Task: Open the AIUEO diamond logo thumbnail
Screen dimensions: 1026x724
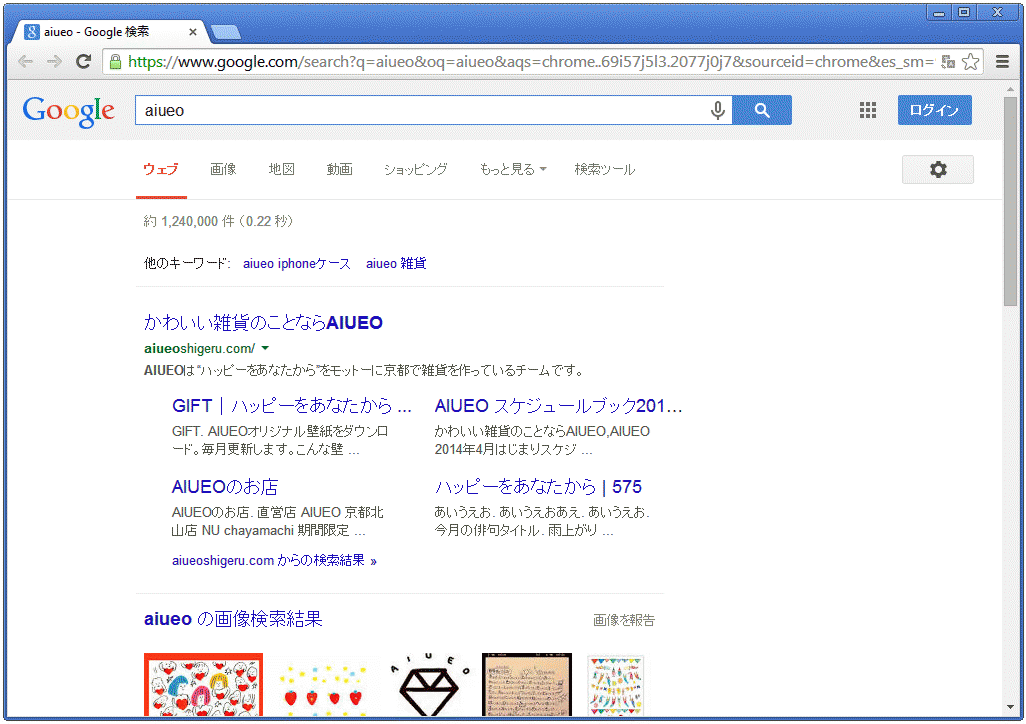Action: click(429, 685)
